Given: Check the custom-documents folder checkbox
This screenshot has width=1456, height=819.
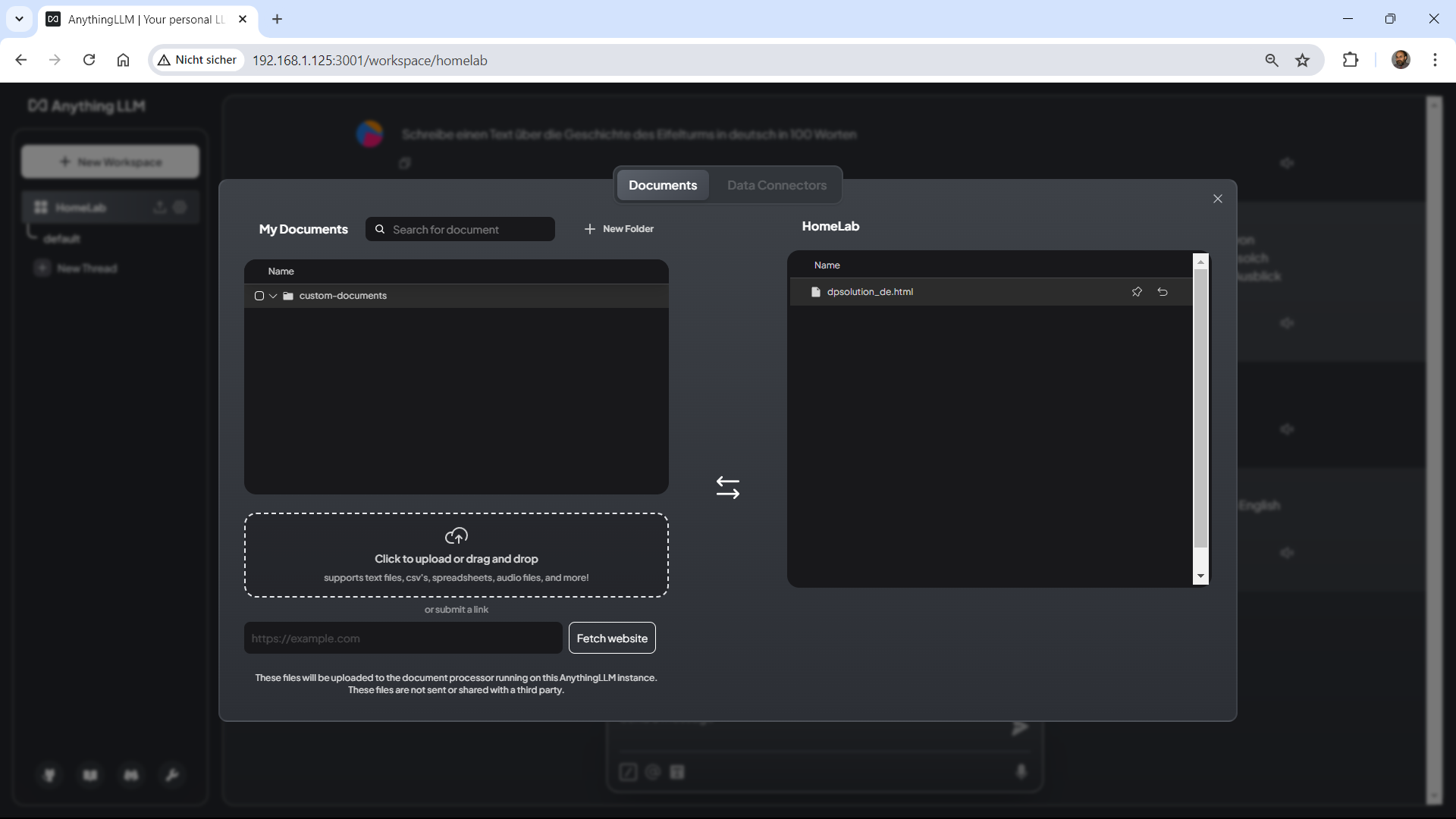Looking at the screenshot, I should (259, 296).
